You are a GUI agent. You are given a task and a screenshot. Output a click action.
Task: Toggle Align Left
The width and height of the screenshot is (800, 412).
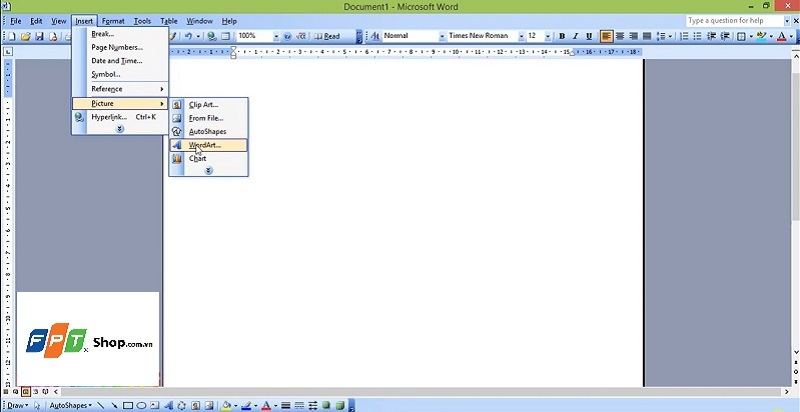tap(607, 36)
